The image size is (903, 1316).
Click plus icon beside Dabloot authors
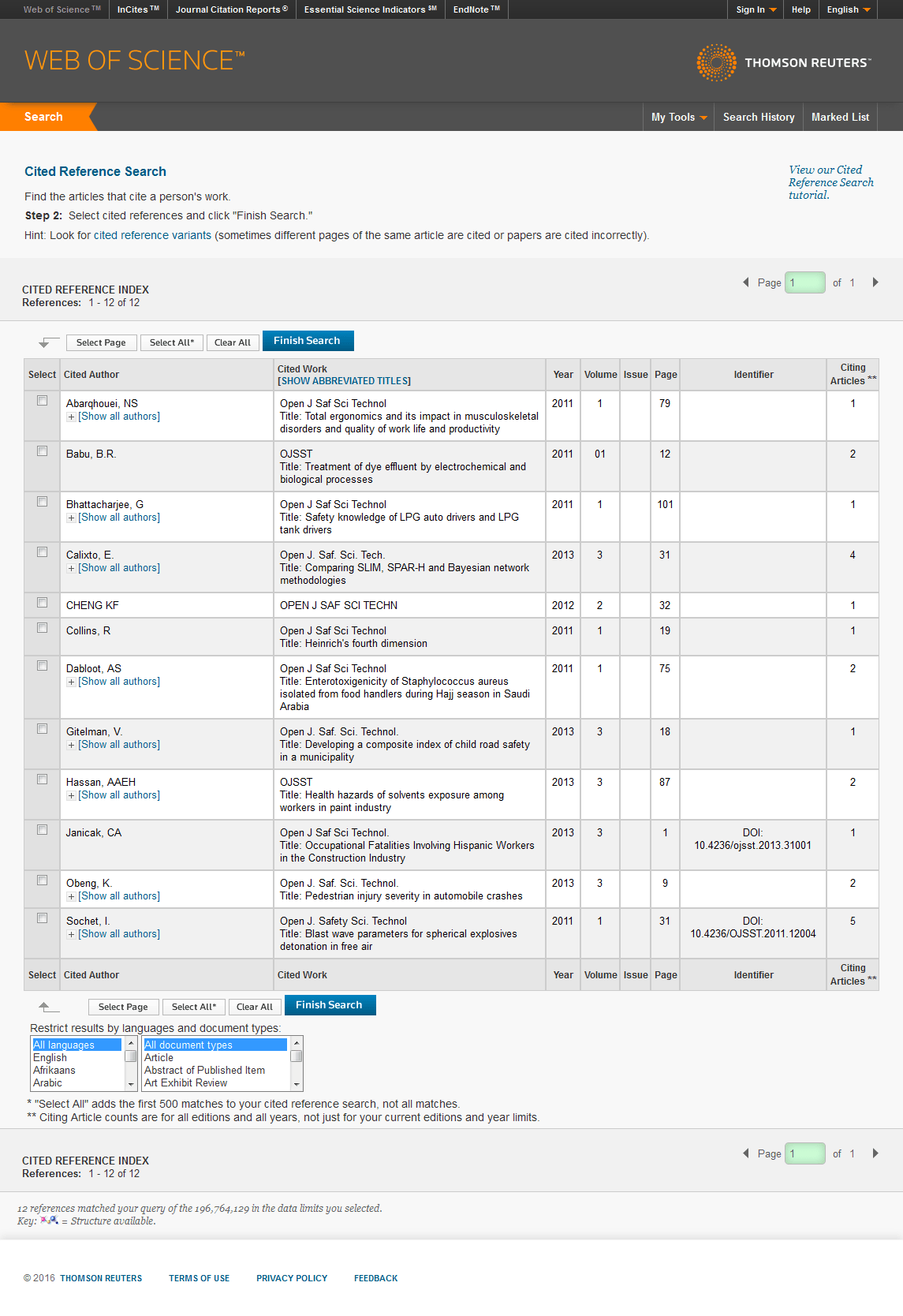pos(72,682)
